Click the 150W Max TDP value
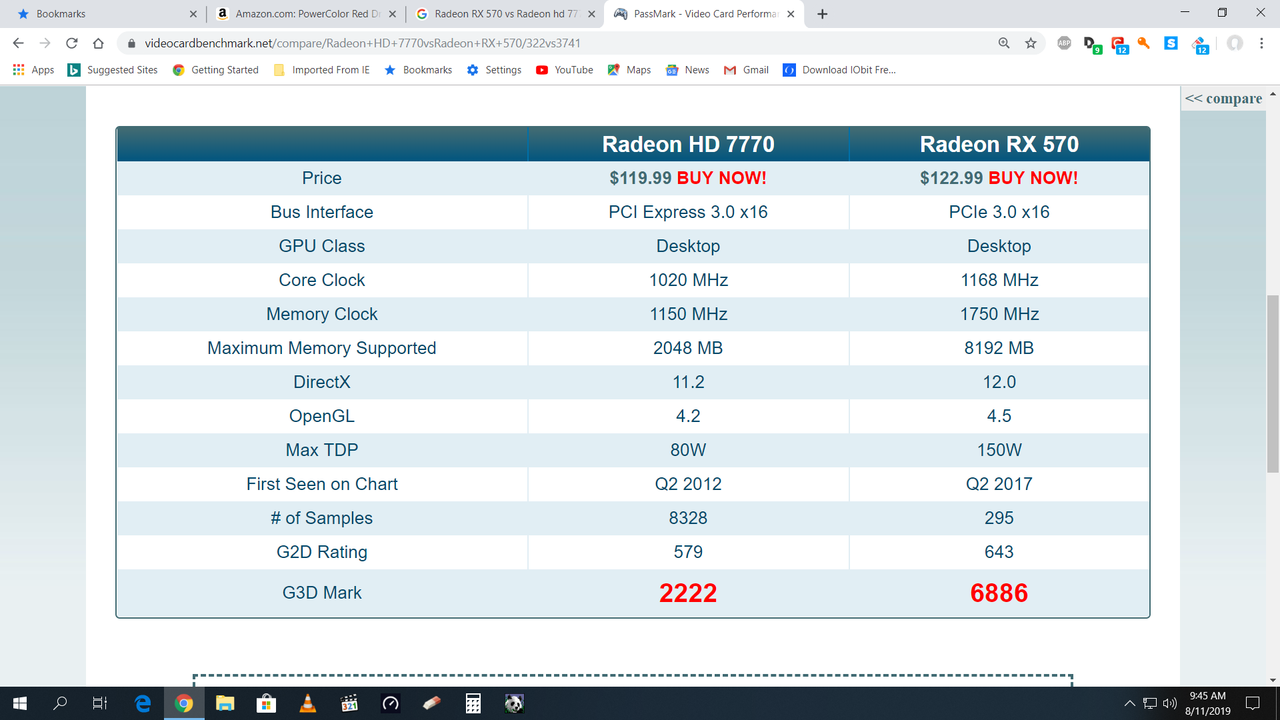 tap(999, 450)
